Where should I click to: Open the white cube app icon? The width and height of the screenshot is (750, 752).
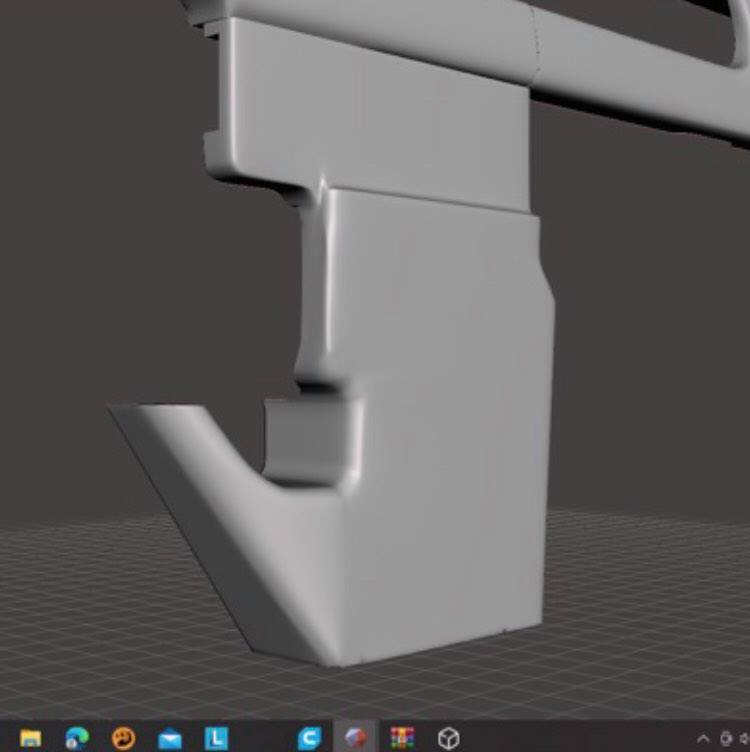[x=449, y=738]
